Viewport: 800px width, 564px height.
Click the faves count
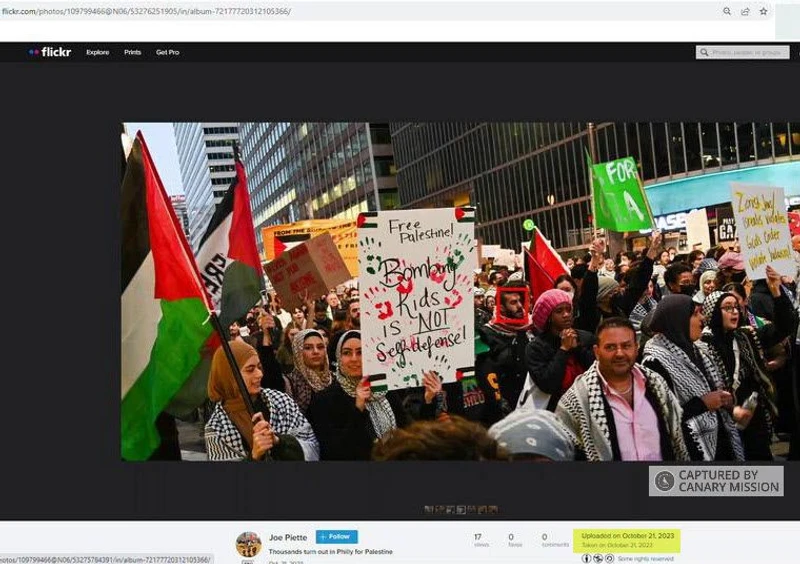pos(511,540)
